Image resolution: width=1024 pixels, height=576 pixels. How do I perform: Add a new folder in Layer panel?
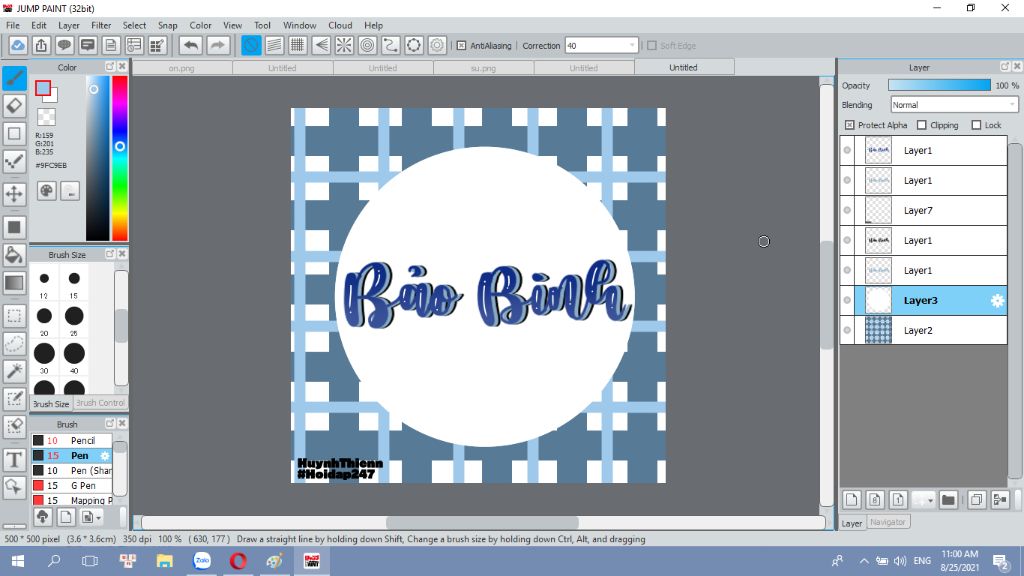pyautogui.click(x=948, y=500)
